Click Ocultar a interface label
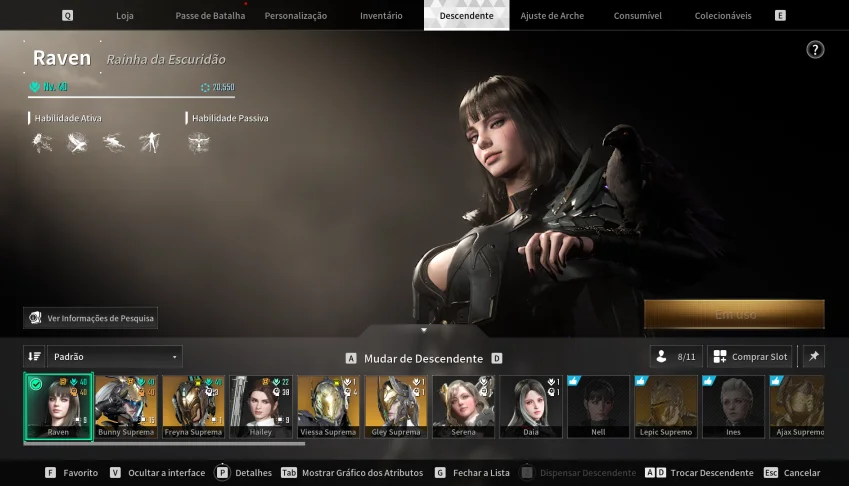 click(x=167, y=472)
